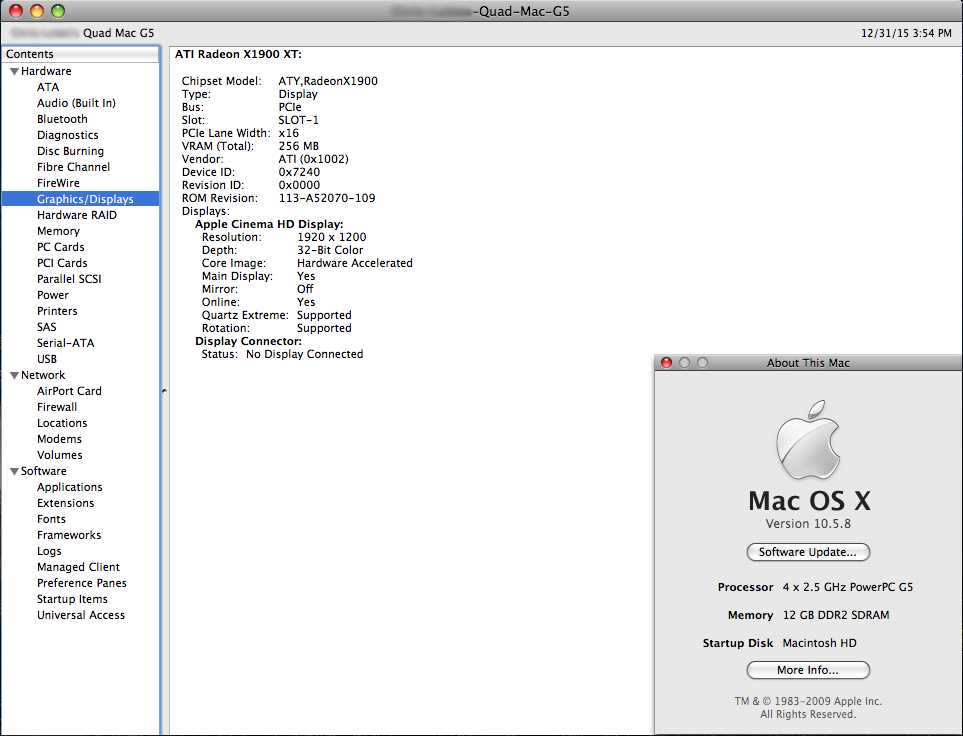Image resolution: width=963 pixels, height=736 pixels.
Task: Click the ATI Radeon X1900 XT heading
Action: point(238,54)
